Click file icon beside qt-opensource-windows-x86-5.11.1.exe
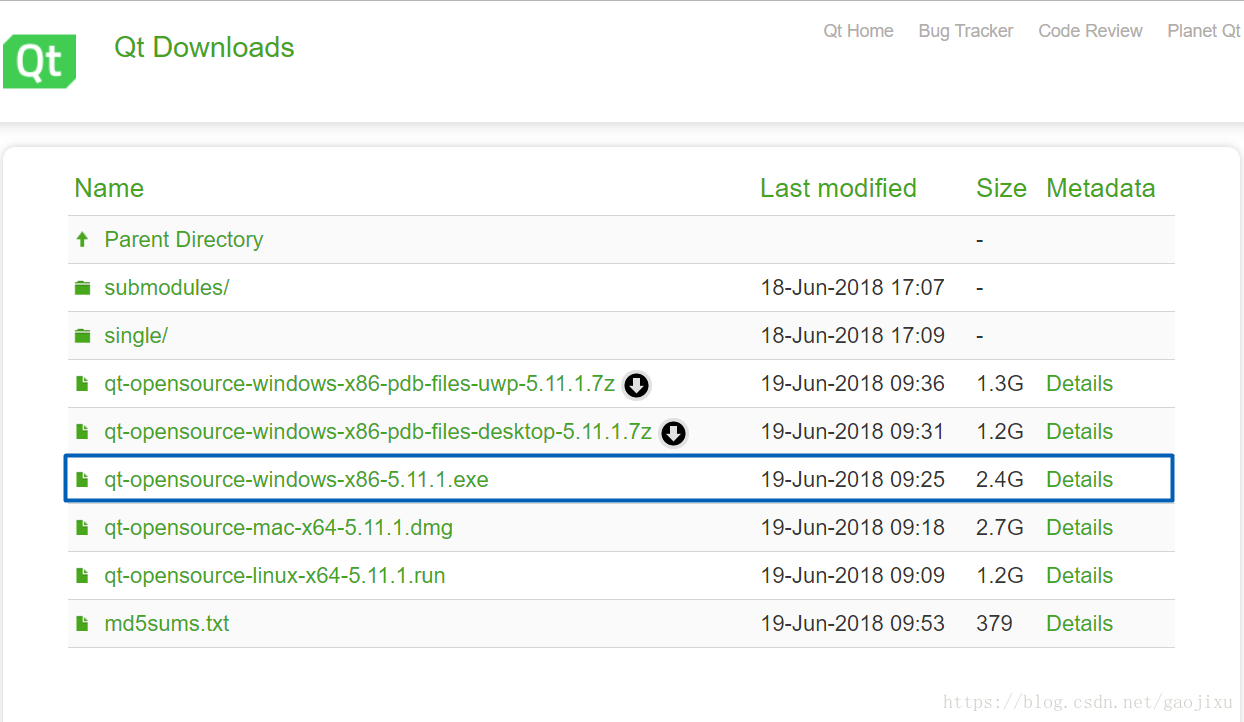The height and width of the screenshot is (722, 1244). click(82, 480)
